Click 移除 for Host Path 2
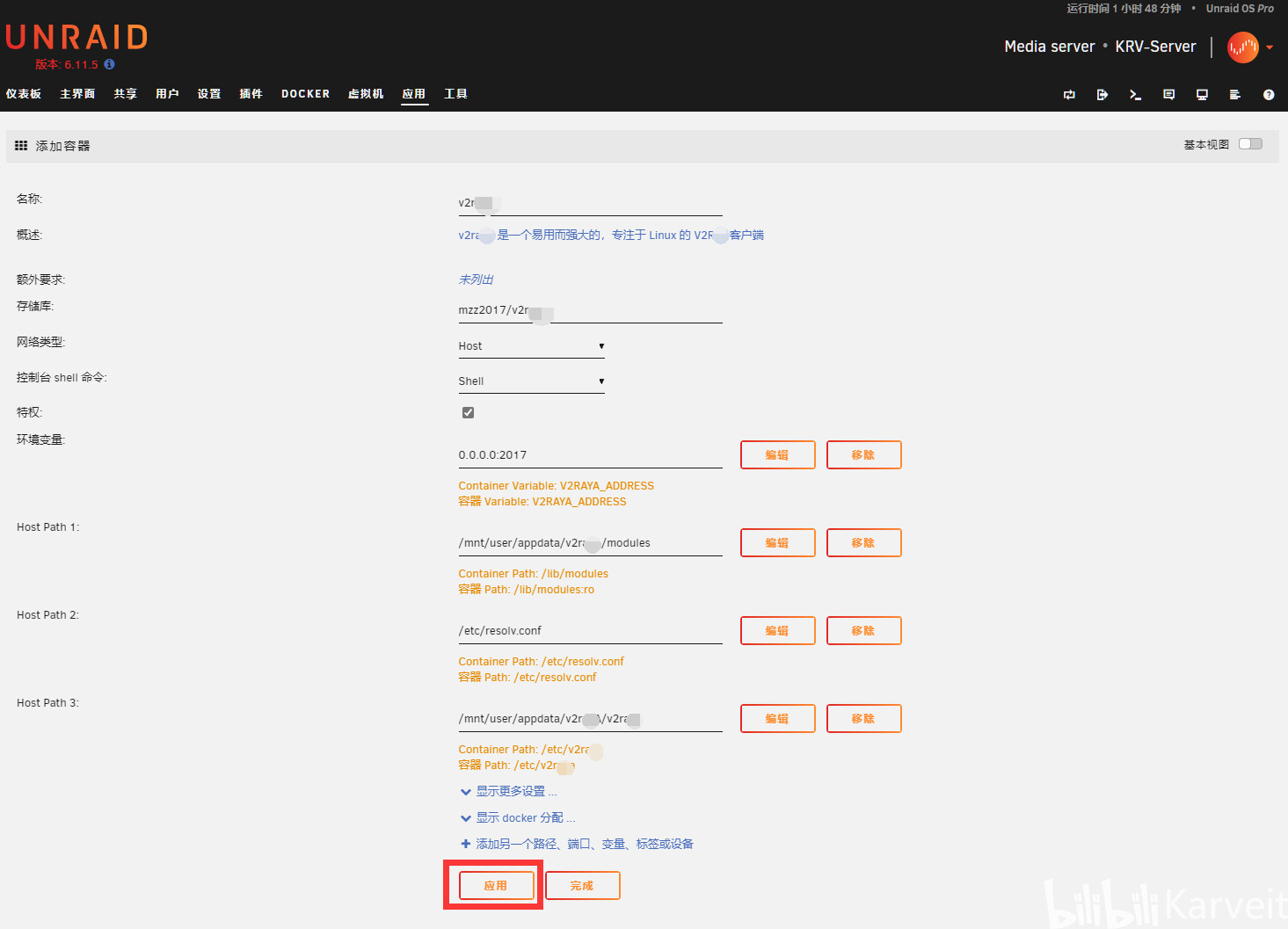Screen dimensions: 1288x929 click(863, 631)
